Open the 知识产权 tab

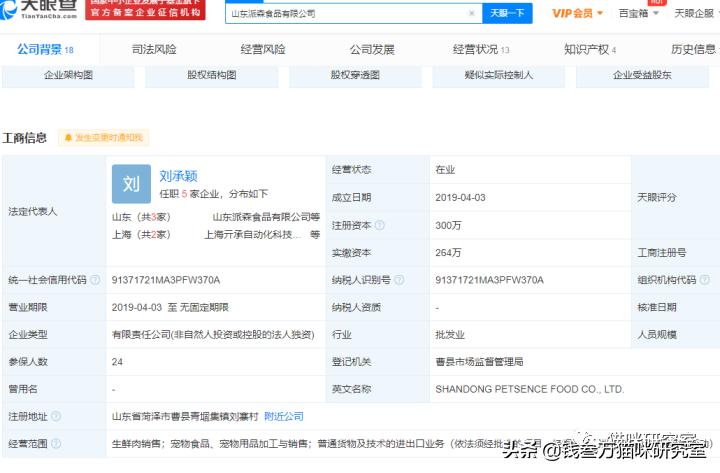[590, 49]
